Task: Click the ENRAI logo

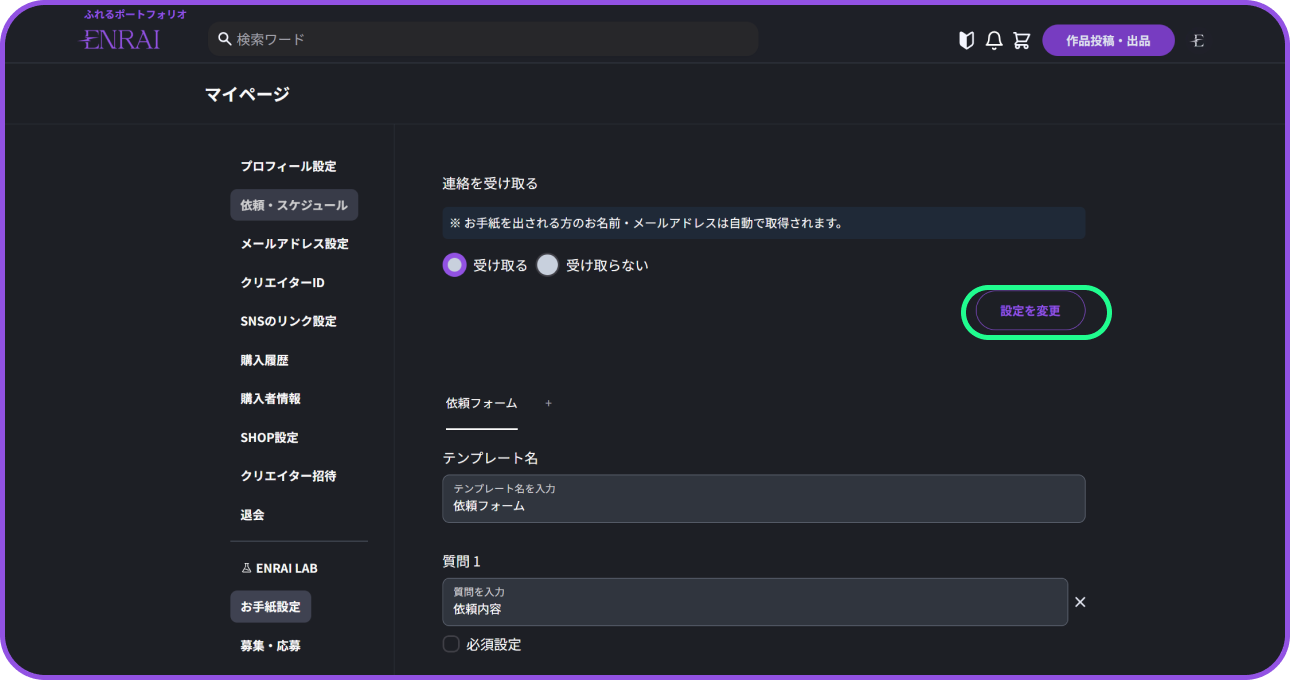Action: (x=120, y=39)
